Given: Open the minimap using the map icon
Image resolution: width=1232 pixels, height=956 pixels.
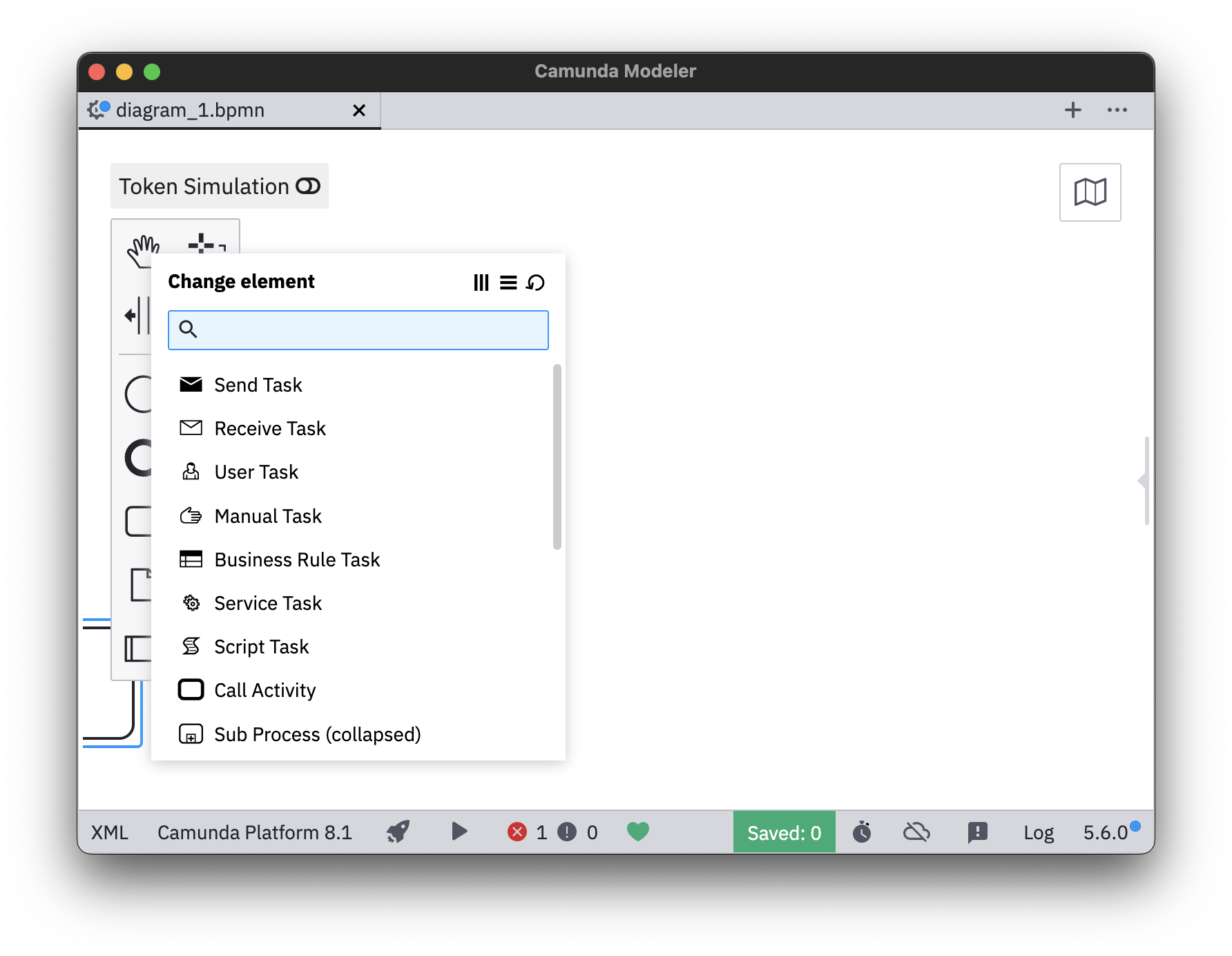Looking at the screenshot, I should [1090, 192].
